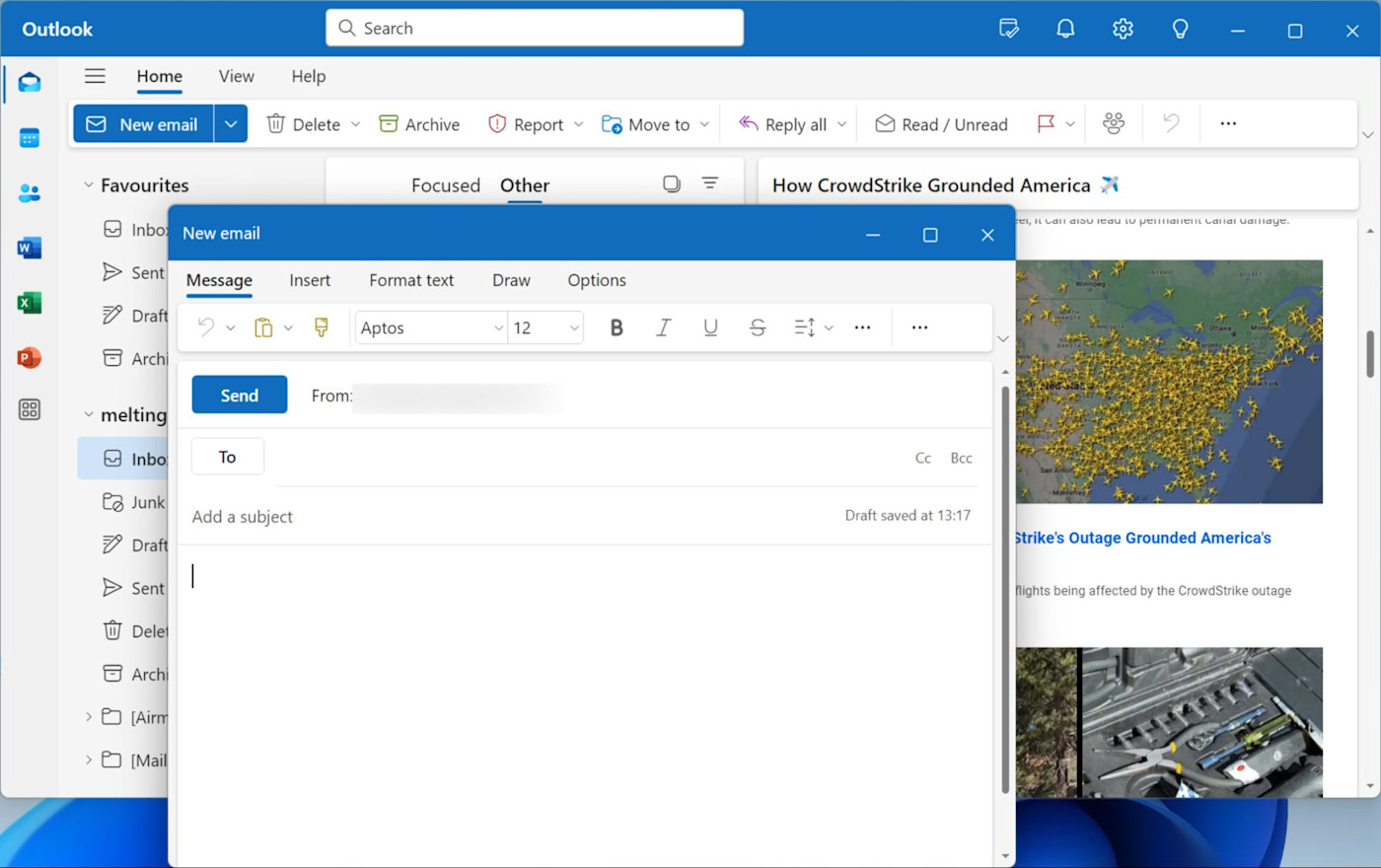The width and height of the screenshot is (1381, 868).
Task: Open more options ellipsis in main ribbon
Action: pyautogui.click(x=1228, y=123)
